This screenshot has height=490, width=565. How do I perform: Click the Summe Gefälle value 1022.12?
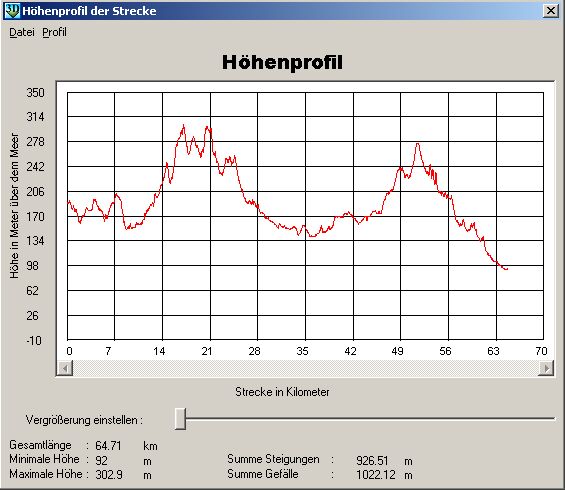376,475
